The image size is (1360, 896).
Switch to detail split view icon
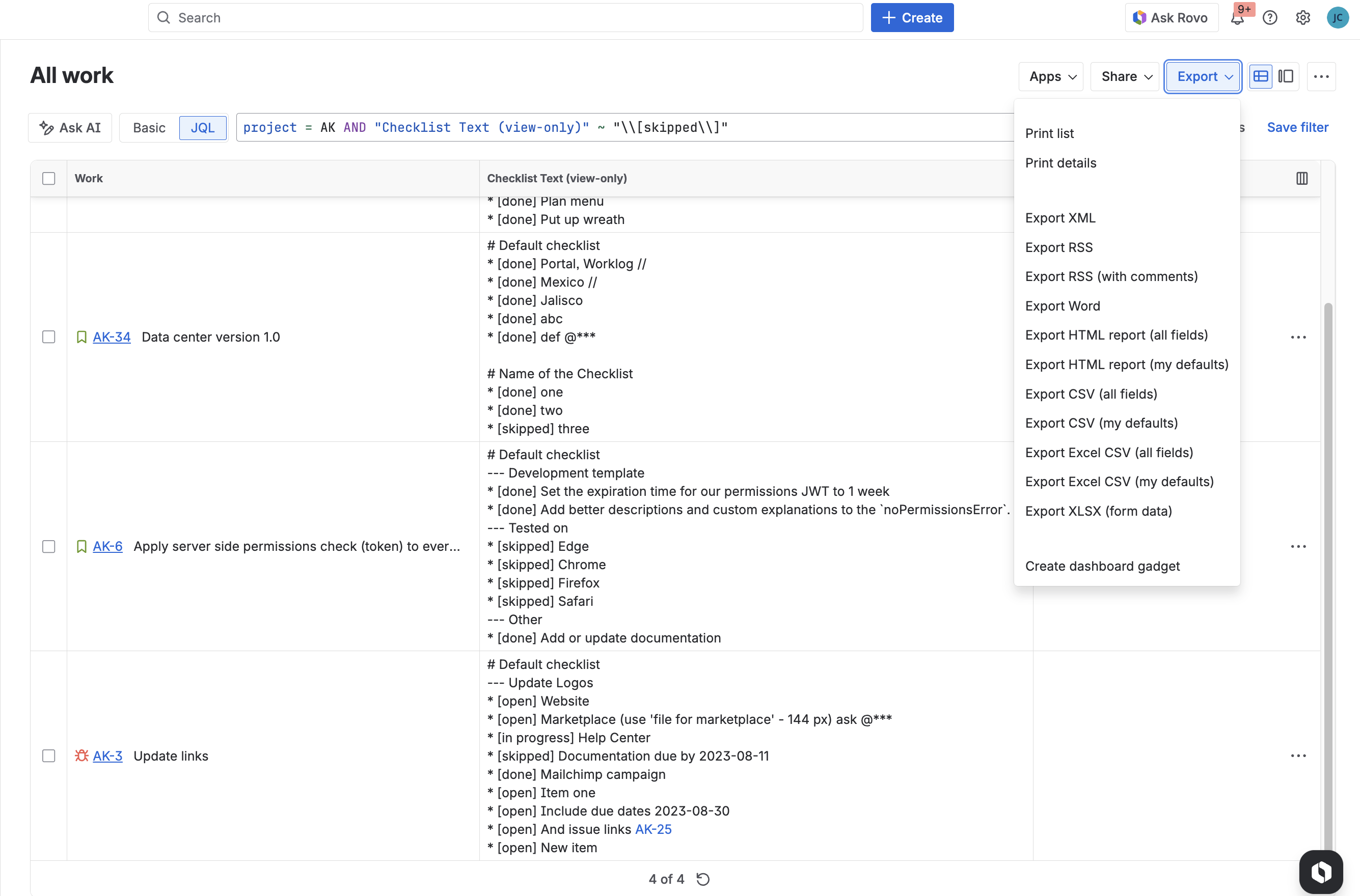click(x=1286, y=76)
